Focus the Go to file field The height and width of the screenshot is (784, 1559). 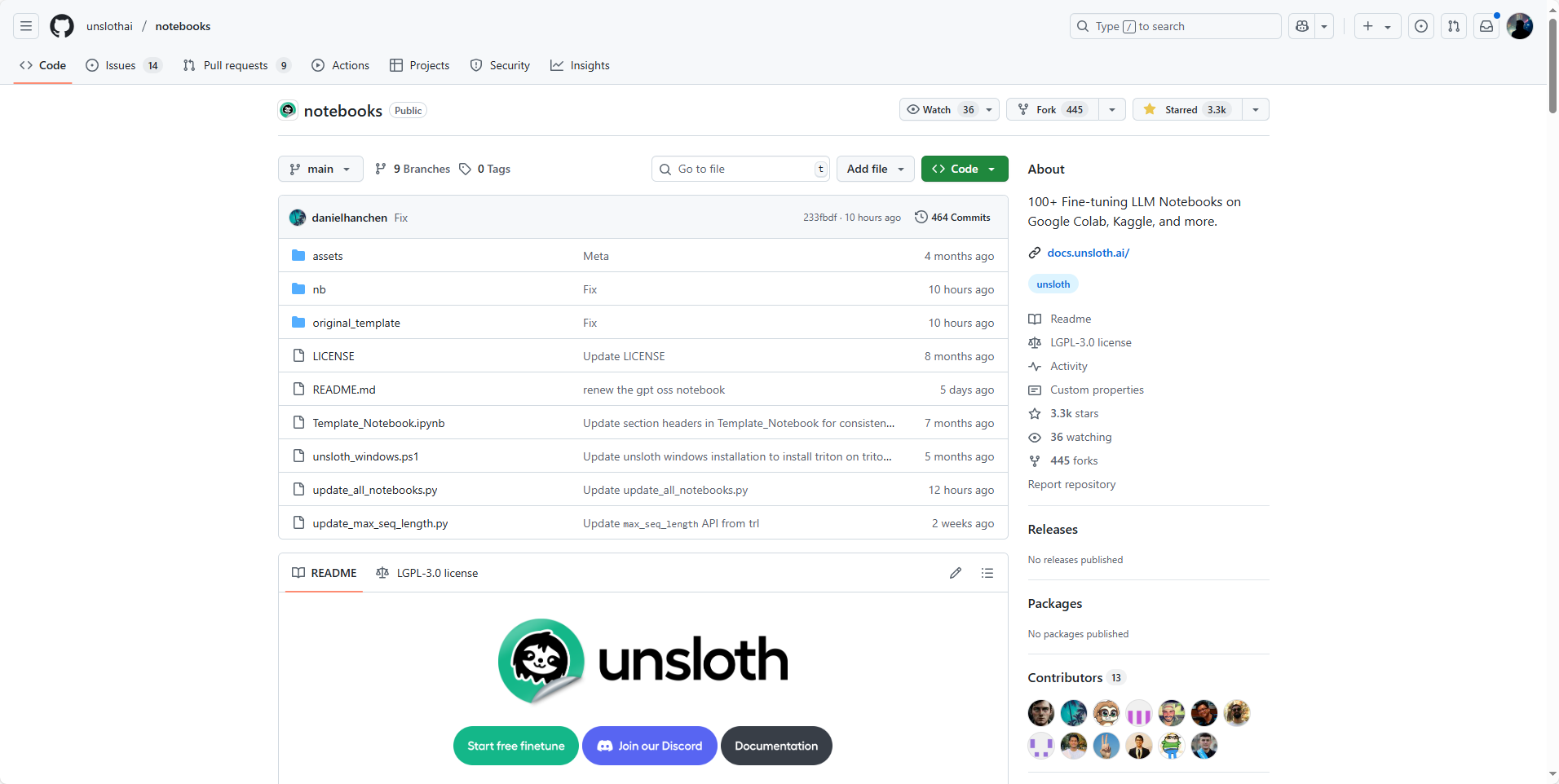pos(740,169)
